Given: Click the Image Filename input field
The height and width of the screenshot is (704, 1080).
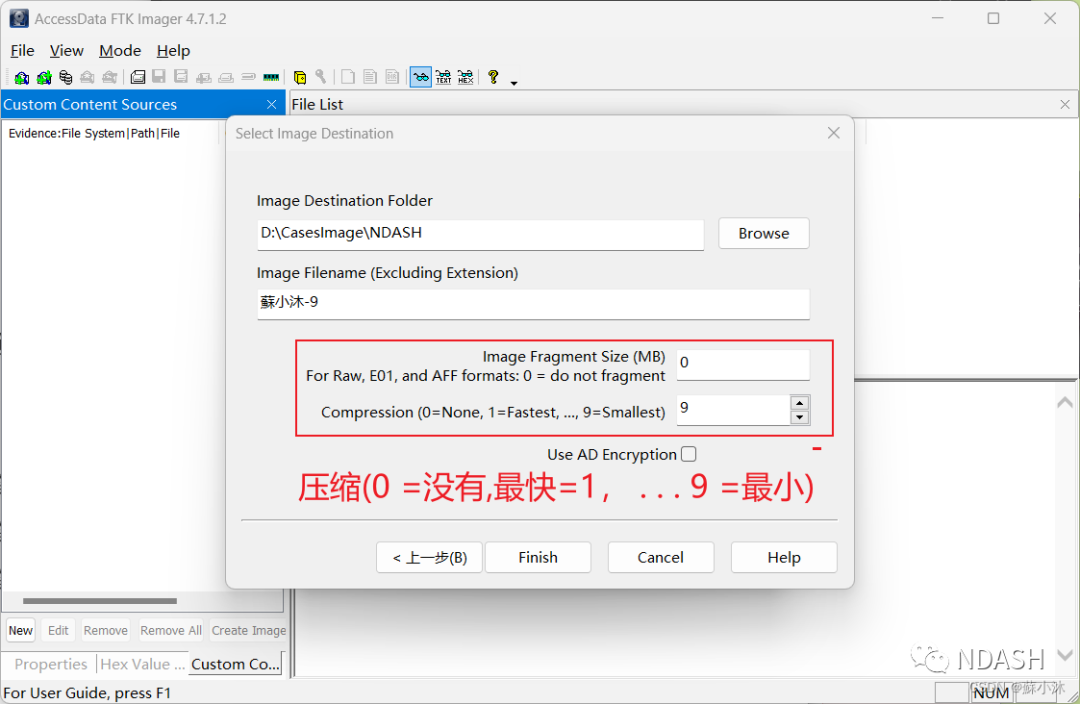Looking at the screenshot, I should (533, 303).
